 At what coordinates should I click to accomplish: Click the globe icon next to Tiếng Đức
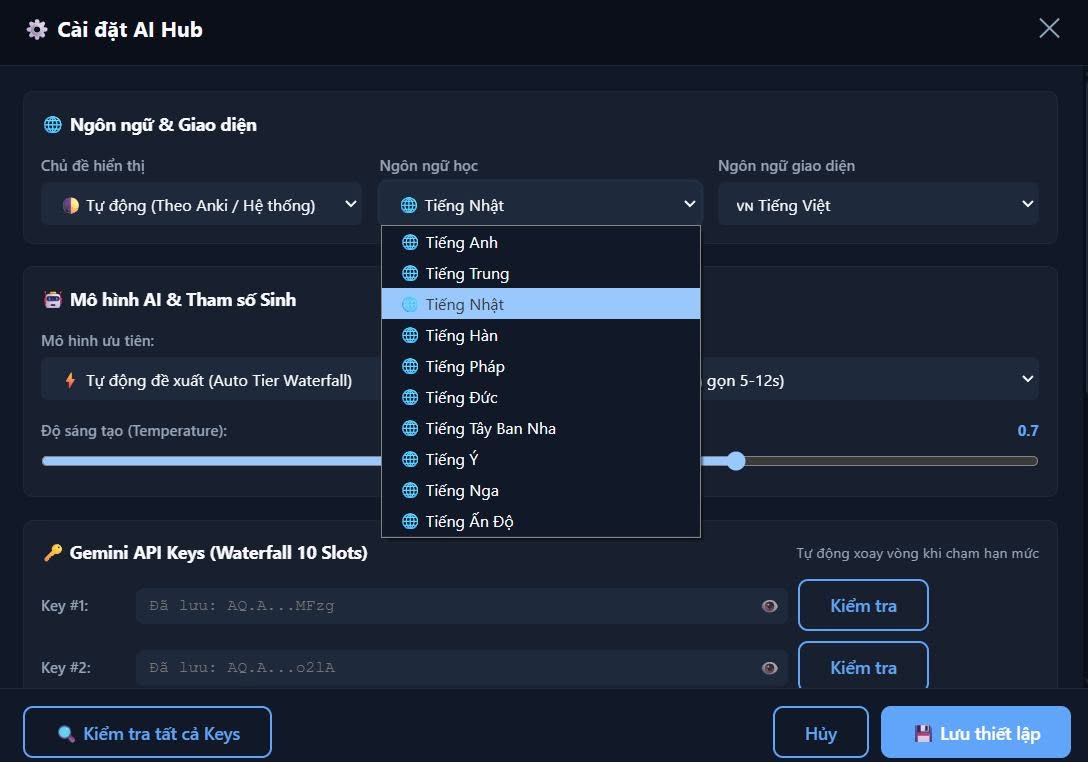tap(410, 397)
